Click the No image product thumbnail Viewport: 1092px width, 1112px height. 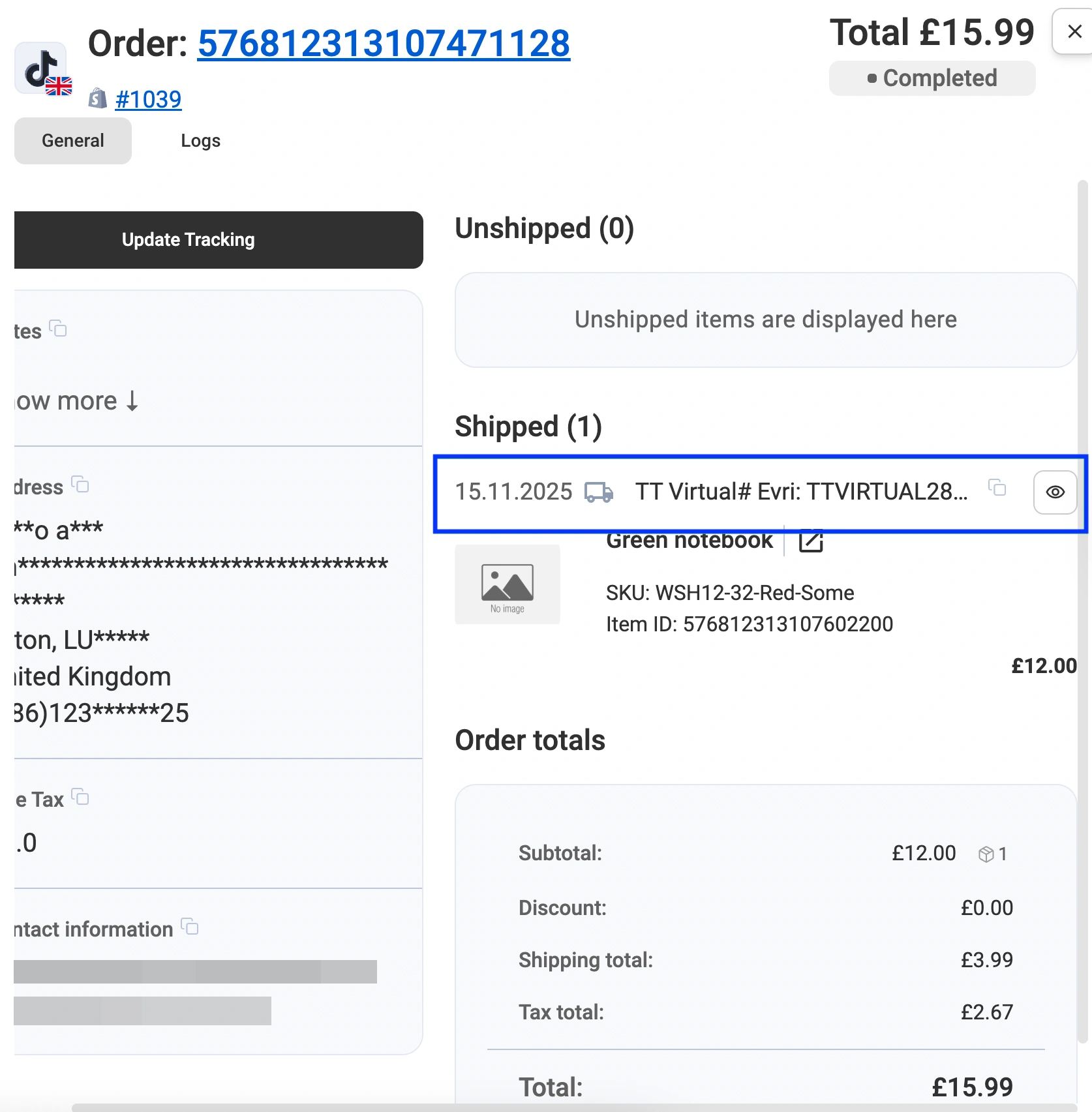pyautogui.click(x=508, y=584)
